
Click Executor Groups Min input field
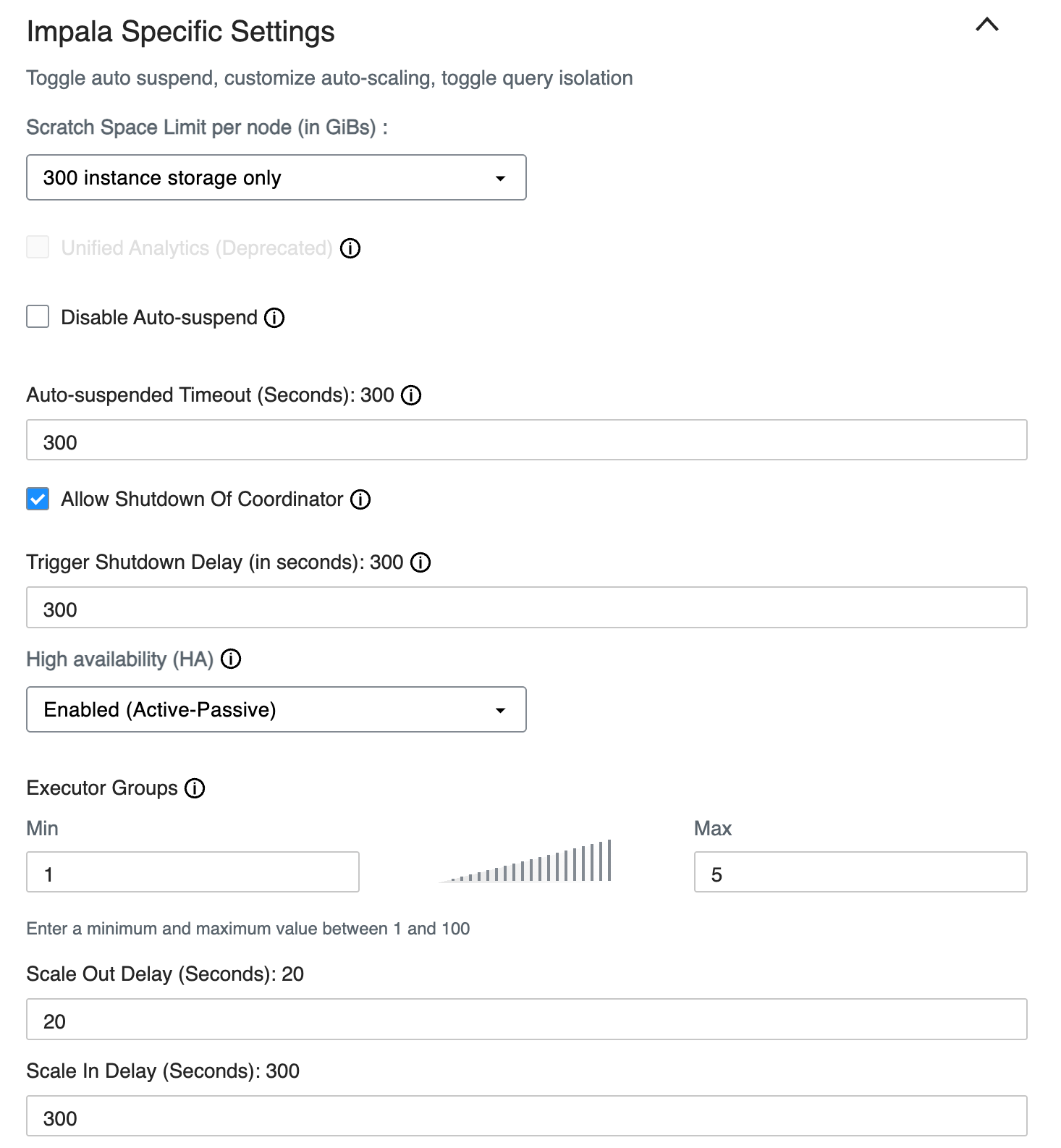point(193,872)
